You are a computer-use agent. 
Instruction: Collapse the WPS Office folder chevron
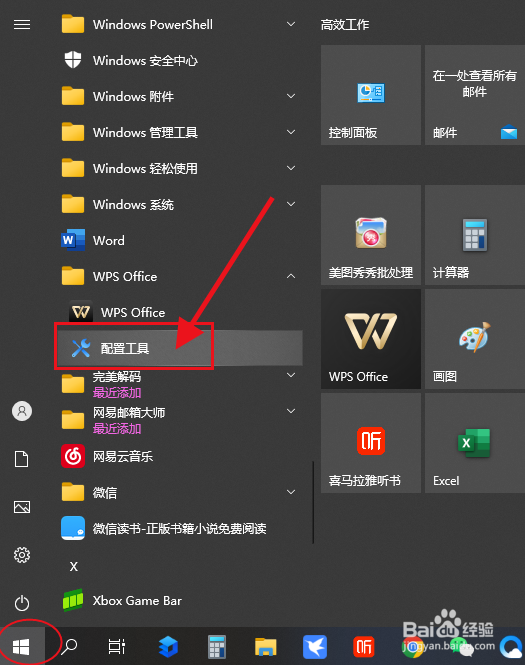pyautogui.click(x=291, y=276)
